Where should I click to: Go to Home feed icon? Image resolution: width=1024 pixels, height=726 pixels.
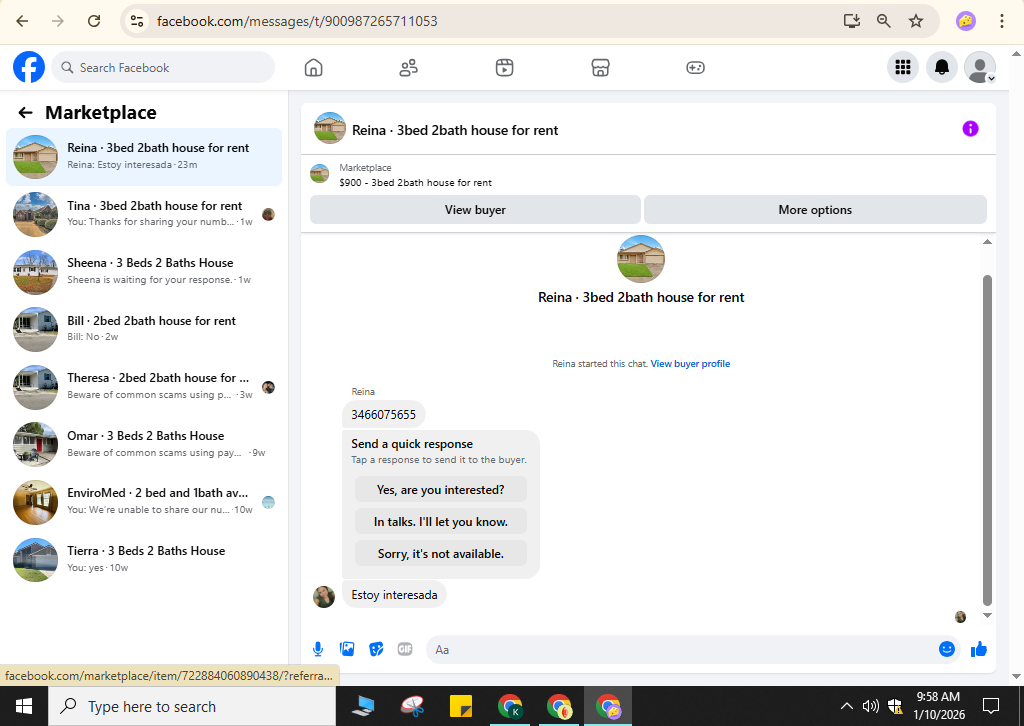[x=313, y=67]
